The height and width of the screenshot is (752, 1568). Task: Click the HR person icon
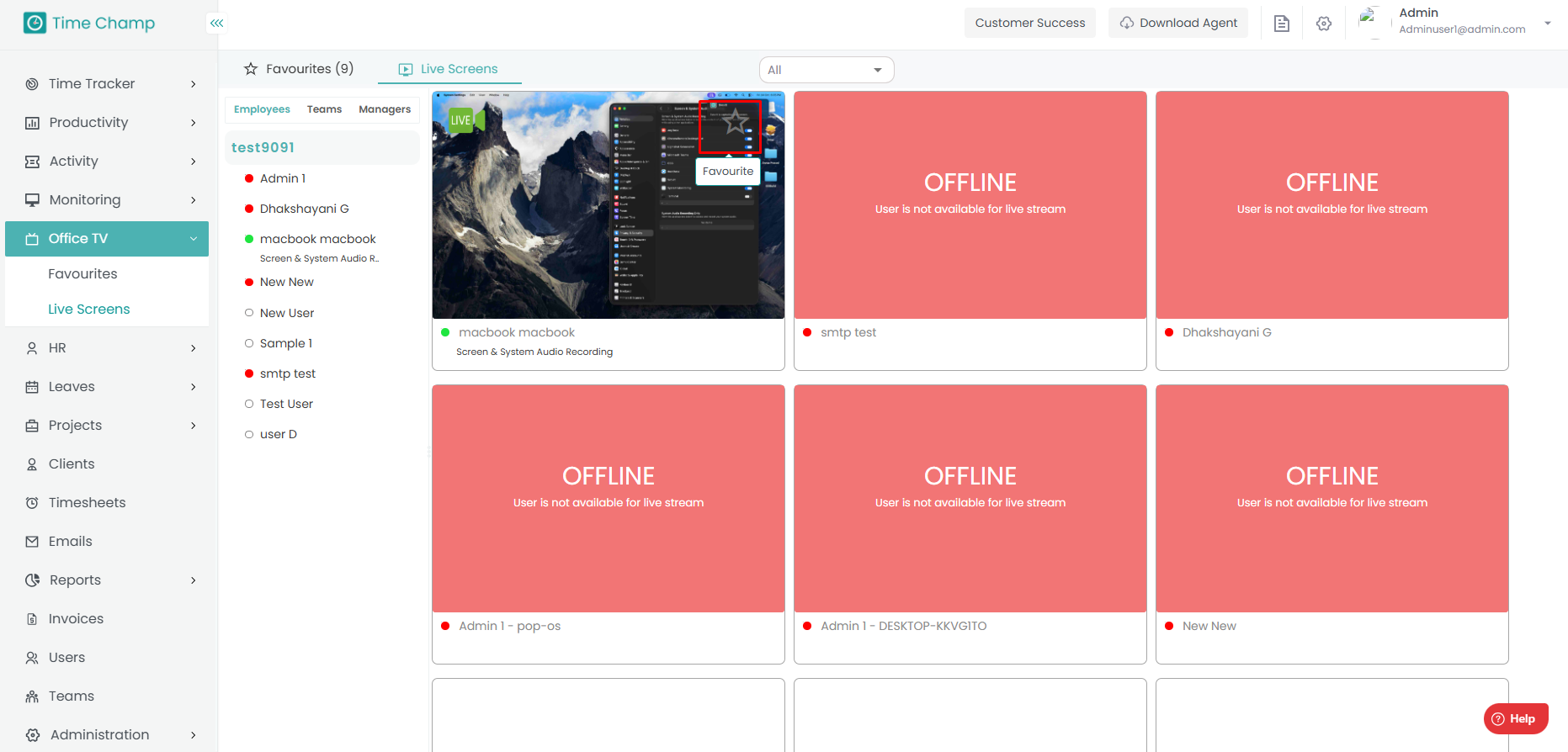point(32,348)
